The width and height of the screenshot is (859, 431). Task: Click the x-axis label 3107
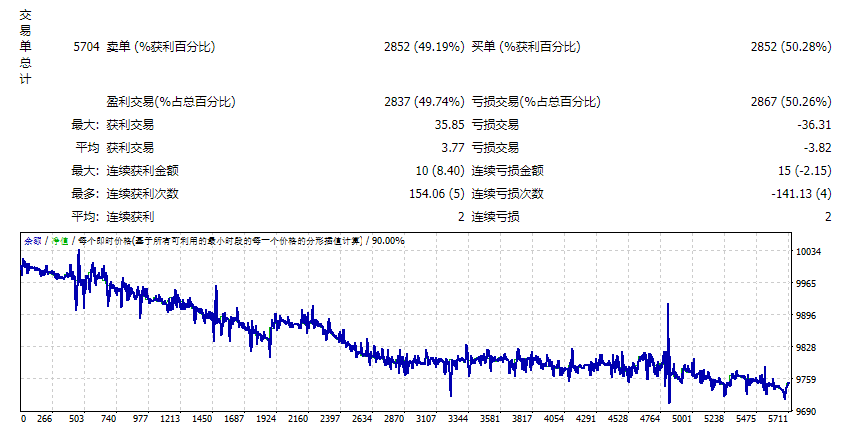click(x=426, y=418)
